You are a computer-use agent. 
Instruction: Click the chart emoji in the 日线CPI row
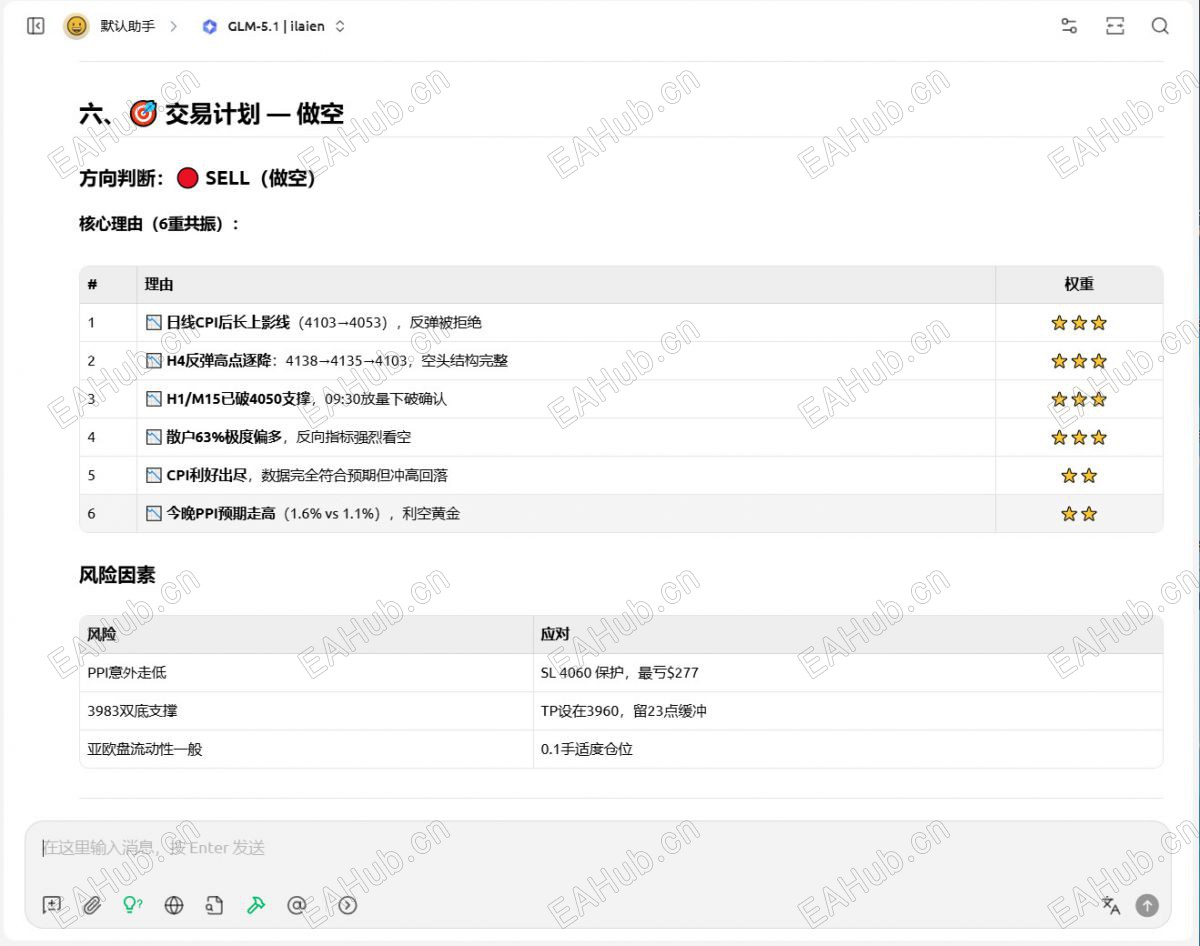[x=153, y=323]
